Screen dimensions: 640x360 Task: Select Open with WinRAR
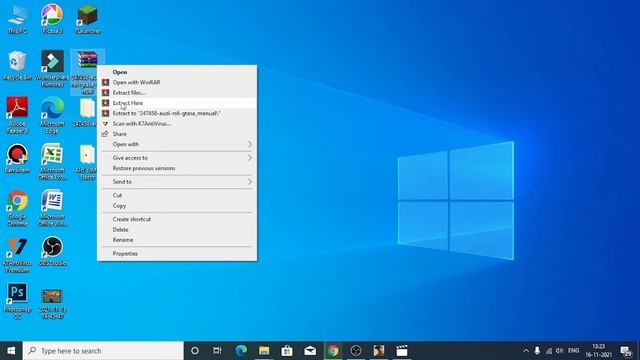coord(177,82)
